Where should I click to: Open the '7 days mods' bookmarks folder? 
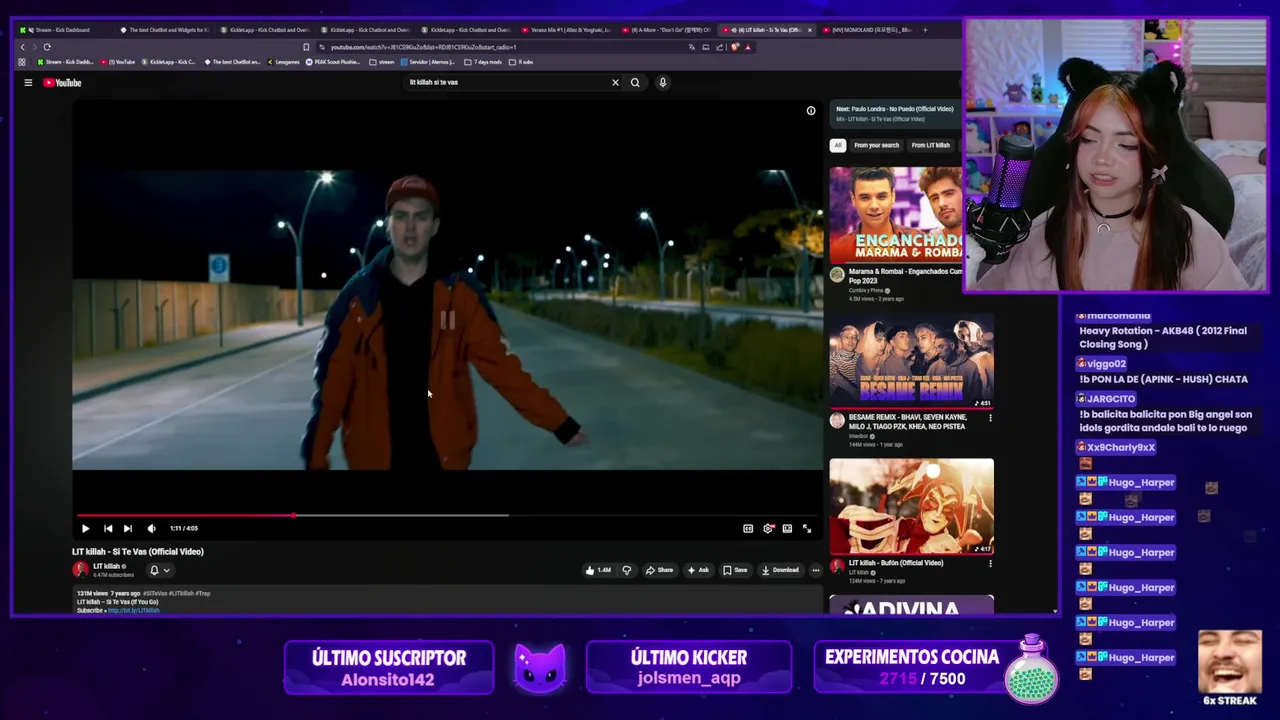click(x=485, y=62)
